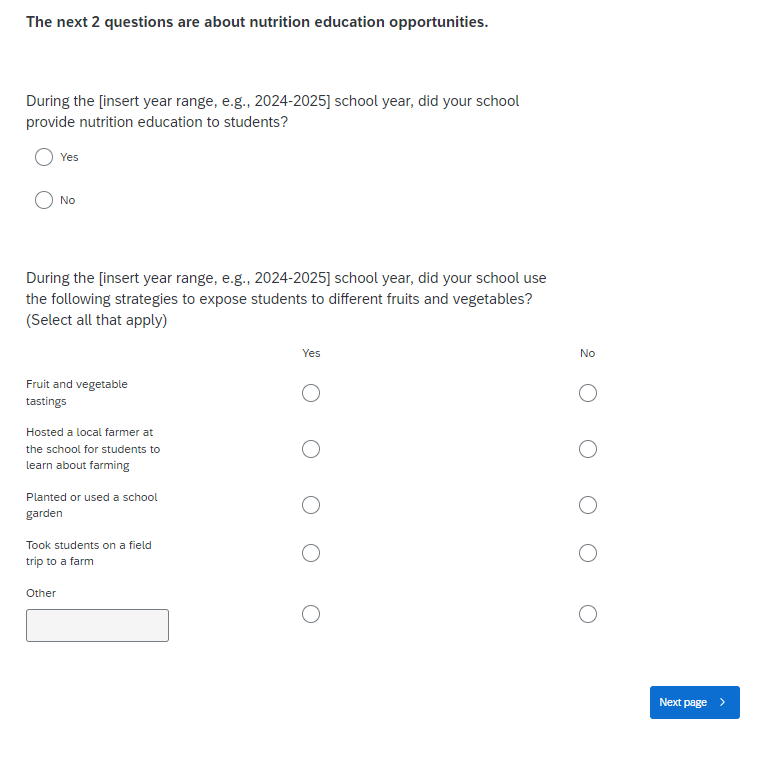Mark Yes for hosted a local farmer
Image resolution: width=769 pixels, height=760 pixels.
[311, 449]
